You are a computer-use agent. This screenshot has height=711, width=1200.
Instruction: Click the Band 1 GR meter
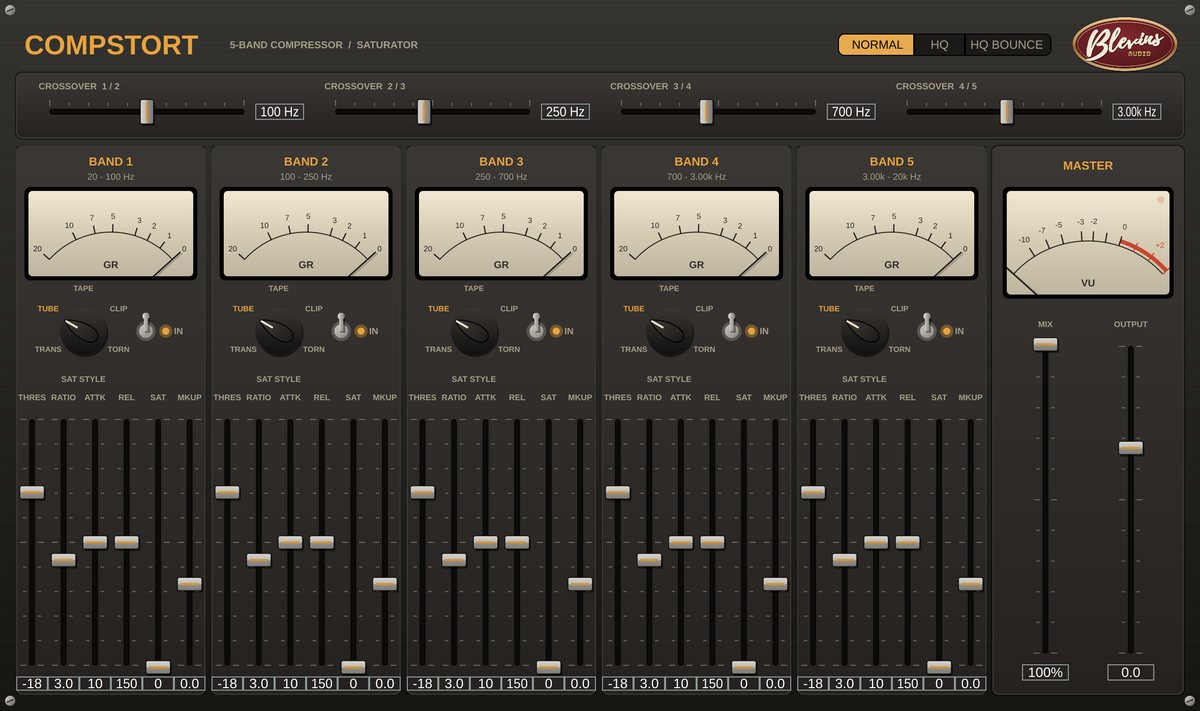pyautogui.click(x=111, y=234)
